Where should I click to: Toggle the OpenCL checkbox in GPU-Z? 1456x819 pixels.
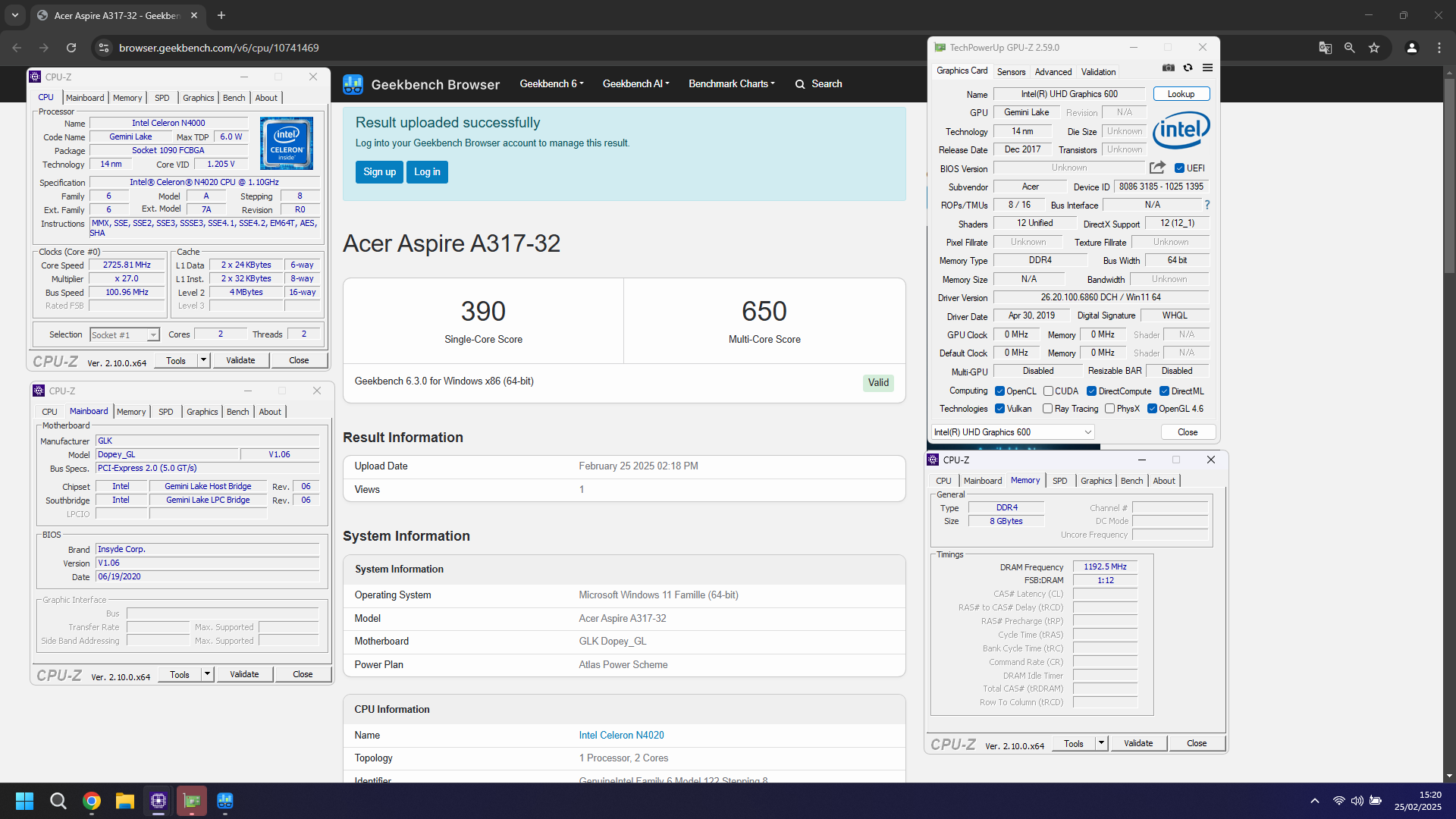[1000, 391]
